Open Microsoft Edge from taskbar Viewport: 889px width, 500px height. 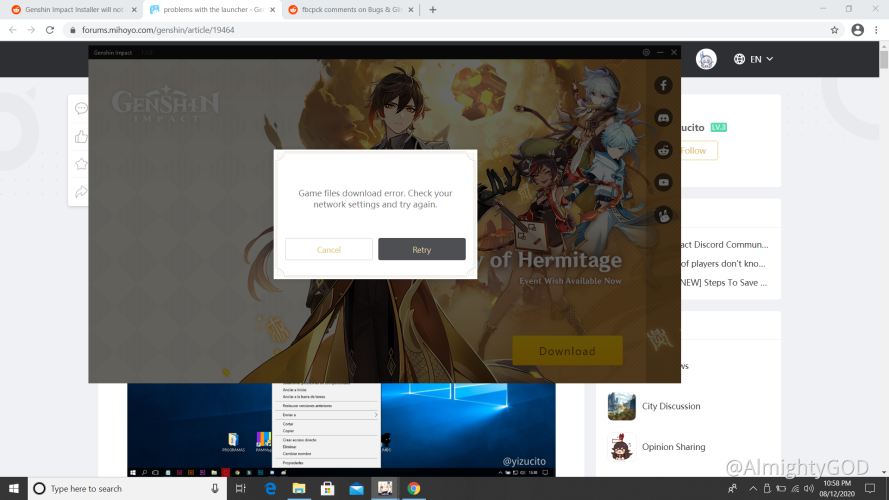tap(270, 489)
